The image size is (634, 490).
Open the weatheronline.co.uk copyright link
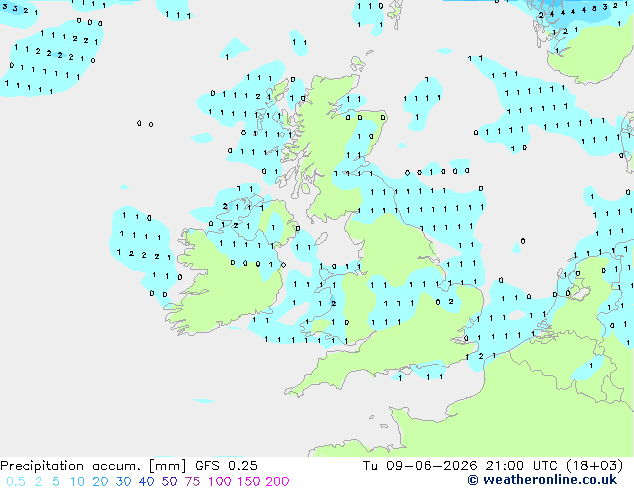(x=543, y=480)
